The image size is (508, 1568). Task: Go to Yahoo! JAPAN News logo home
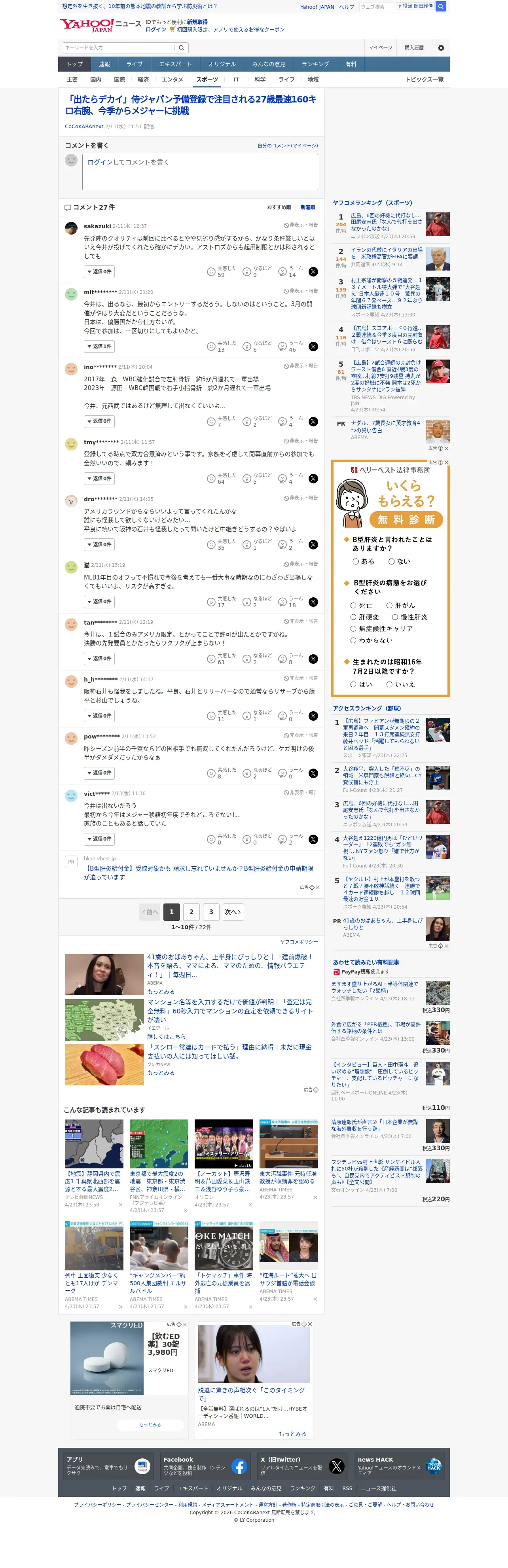(x=100, y=25)
